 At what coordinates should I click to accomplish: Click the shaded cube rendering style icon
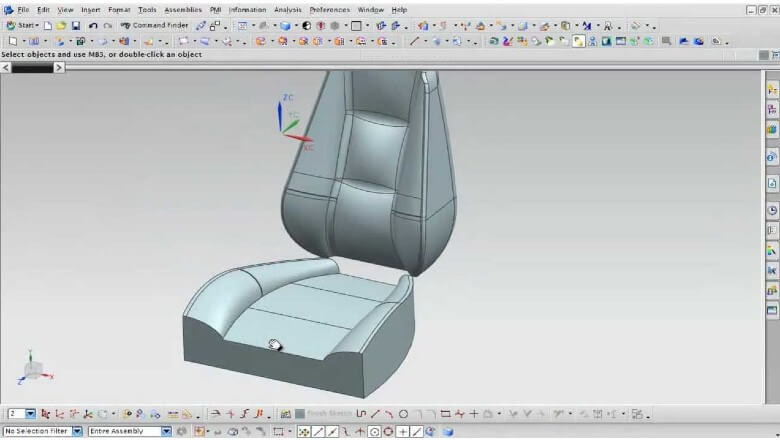pos(286,25)
